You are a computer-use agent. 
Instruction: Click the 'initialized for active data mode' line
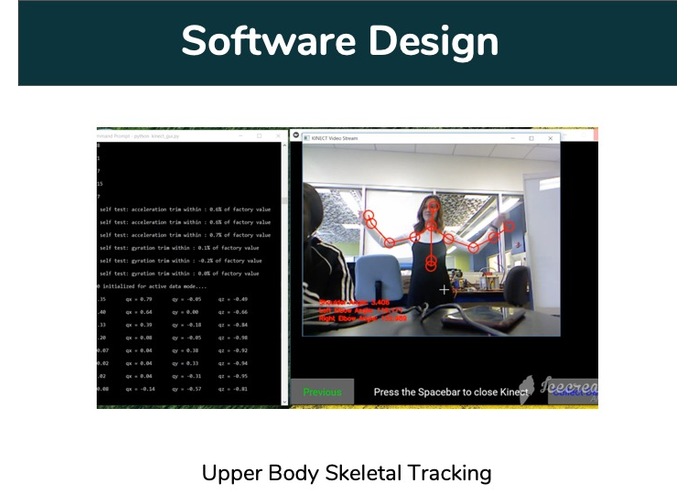click(x=152, y=286)
